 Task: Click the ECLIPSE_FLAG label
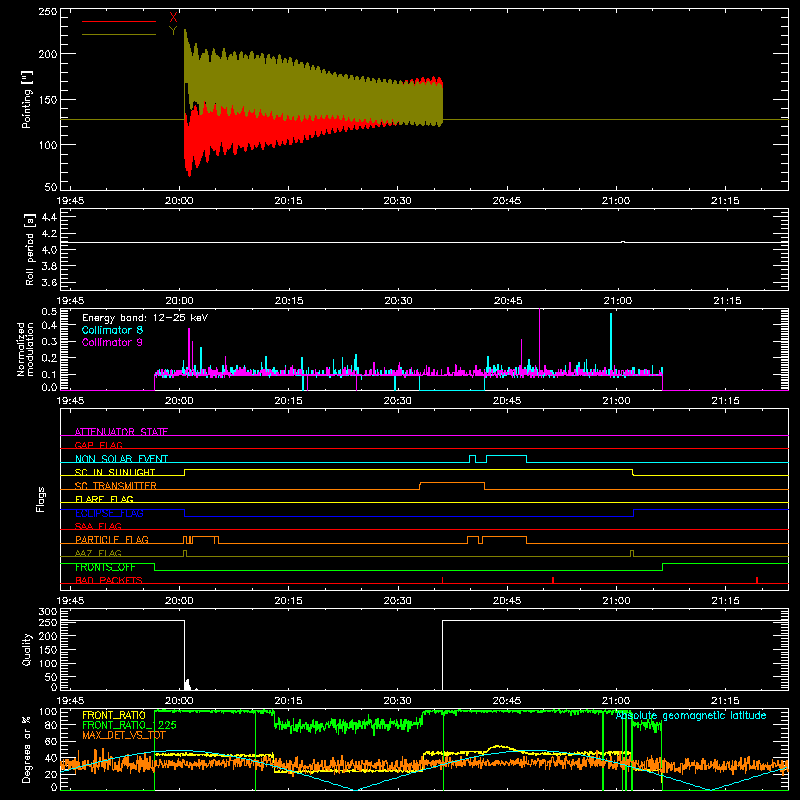point(109,513)
